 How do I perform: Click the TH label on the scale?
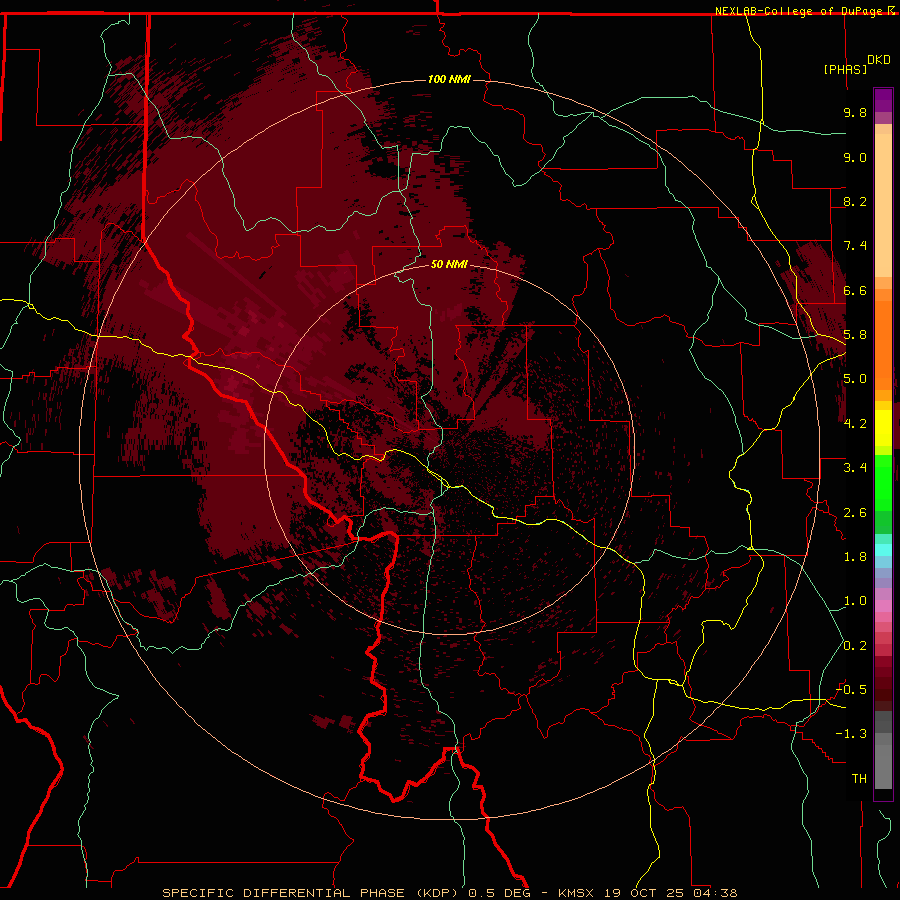[x=859, y=779]
